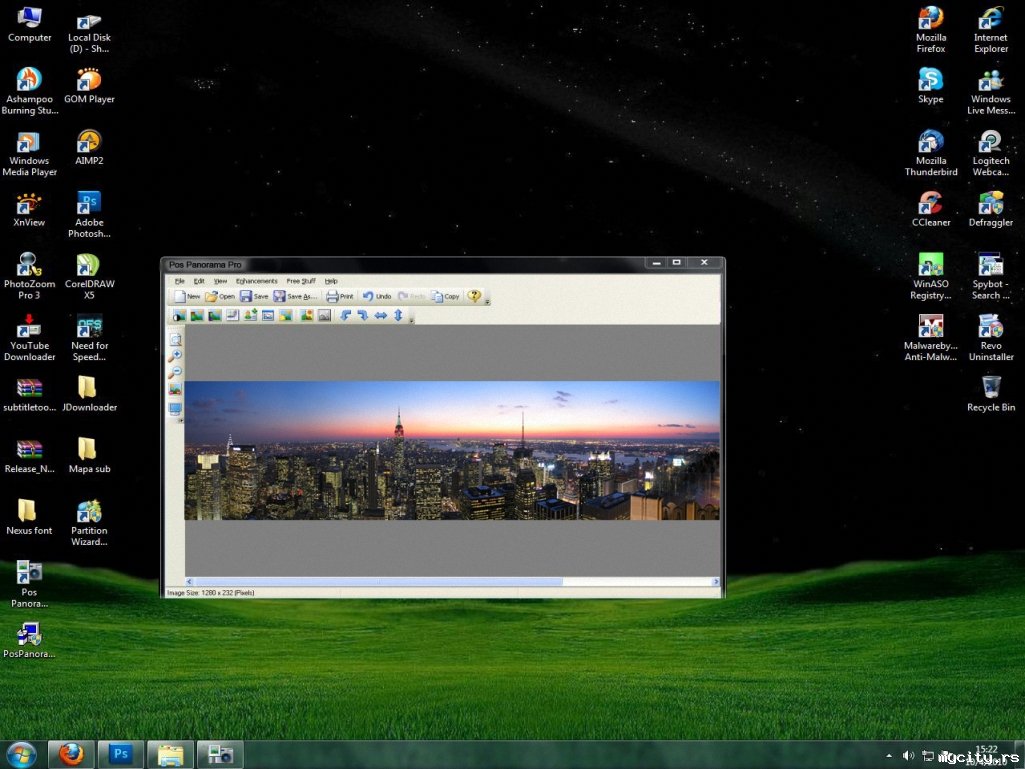Click the Pos Panorama Pro window title text
1025x769 pixels.
[x=205, y=265]
